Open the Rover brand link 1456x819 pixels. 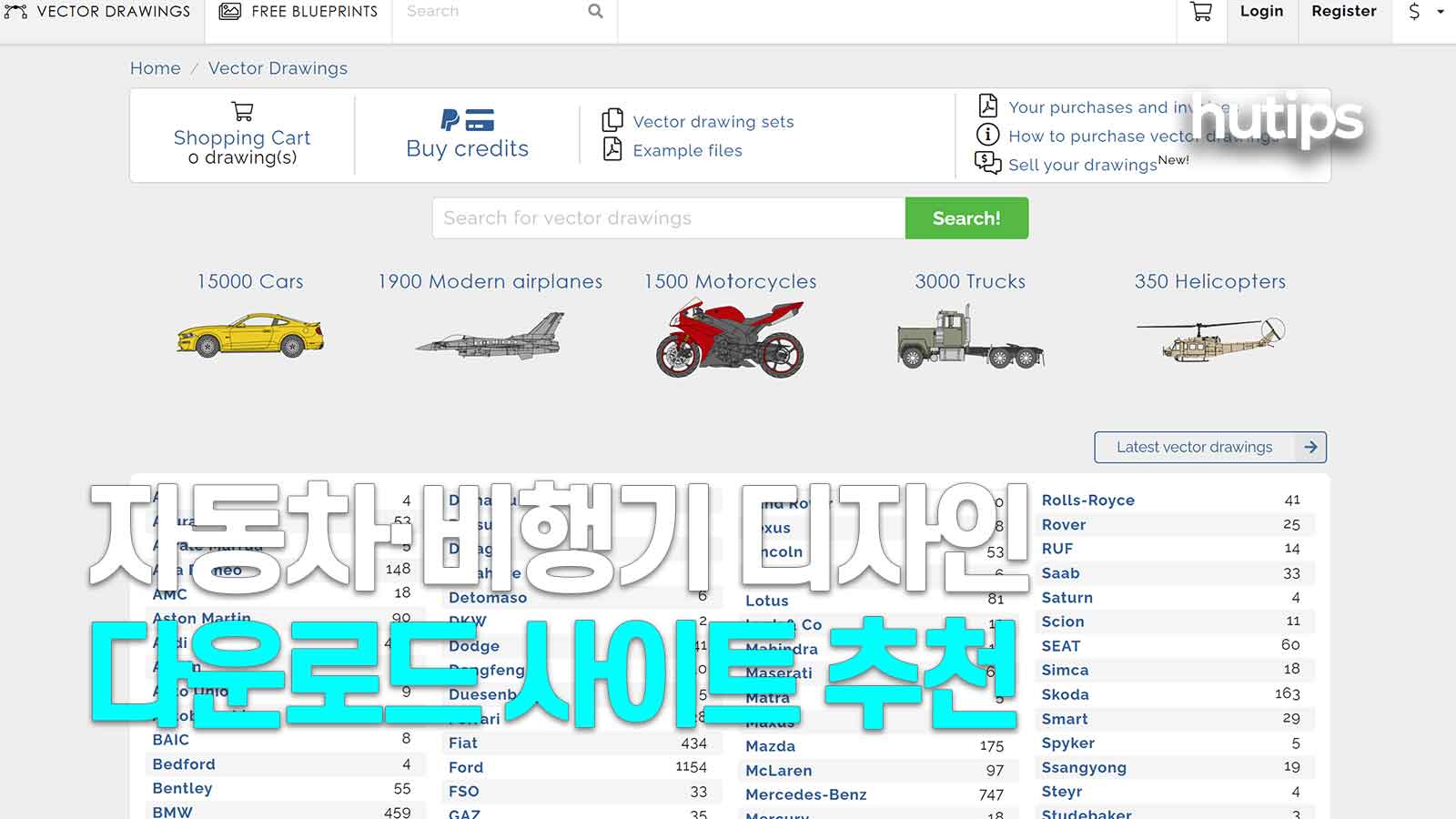(1064, 525)
